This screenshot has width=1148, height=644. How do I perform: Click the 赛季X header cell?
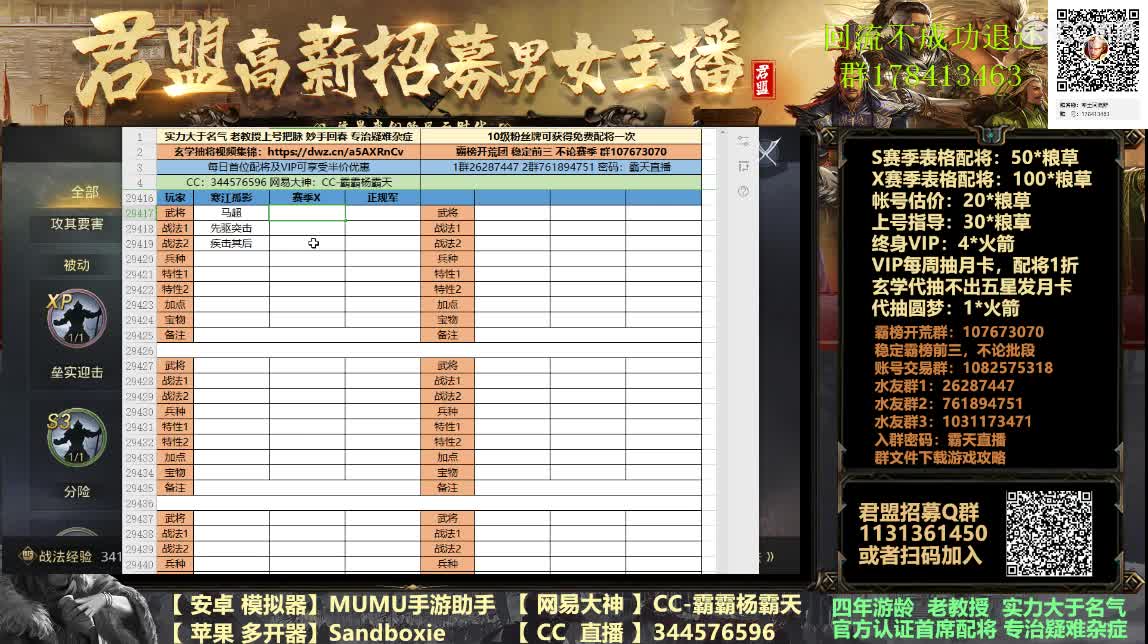coord(307,198)
